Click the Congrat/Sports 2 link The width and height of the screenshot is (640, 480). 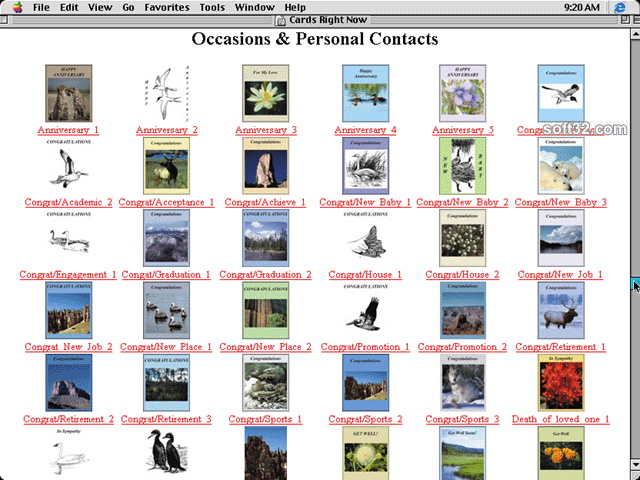click(x=365, y=419)
